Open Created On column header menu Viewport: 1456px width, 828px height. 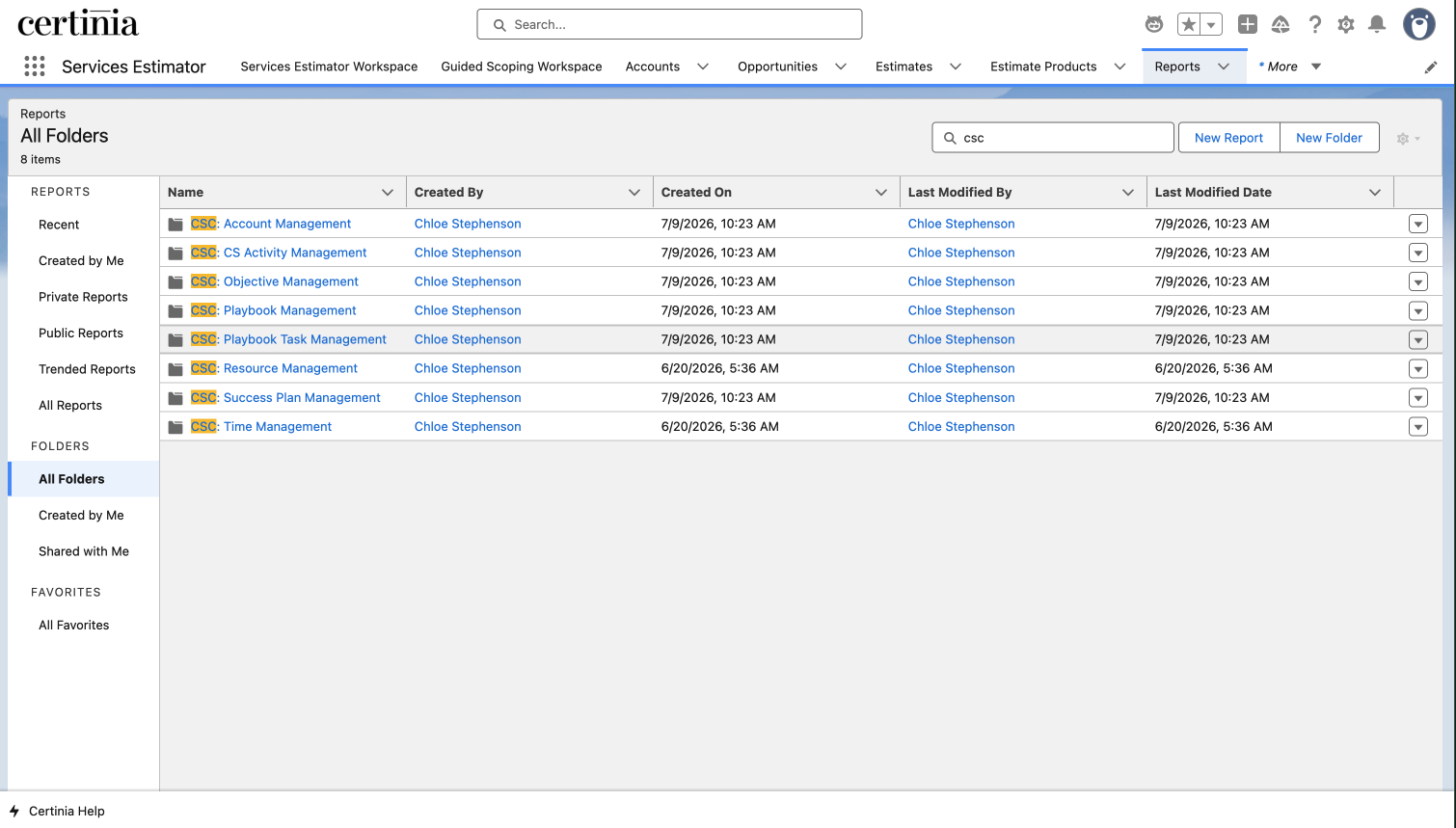(881, 192)
